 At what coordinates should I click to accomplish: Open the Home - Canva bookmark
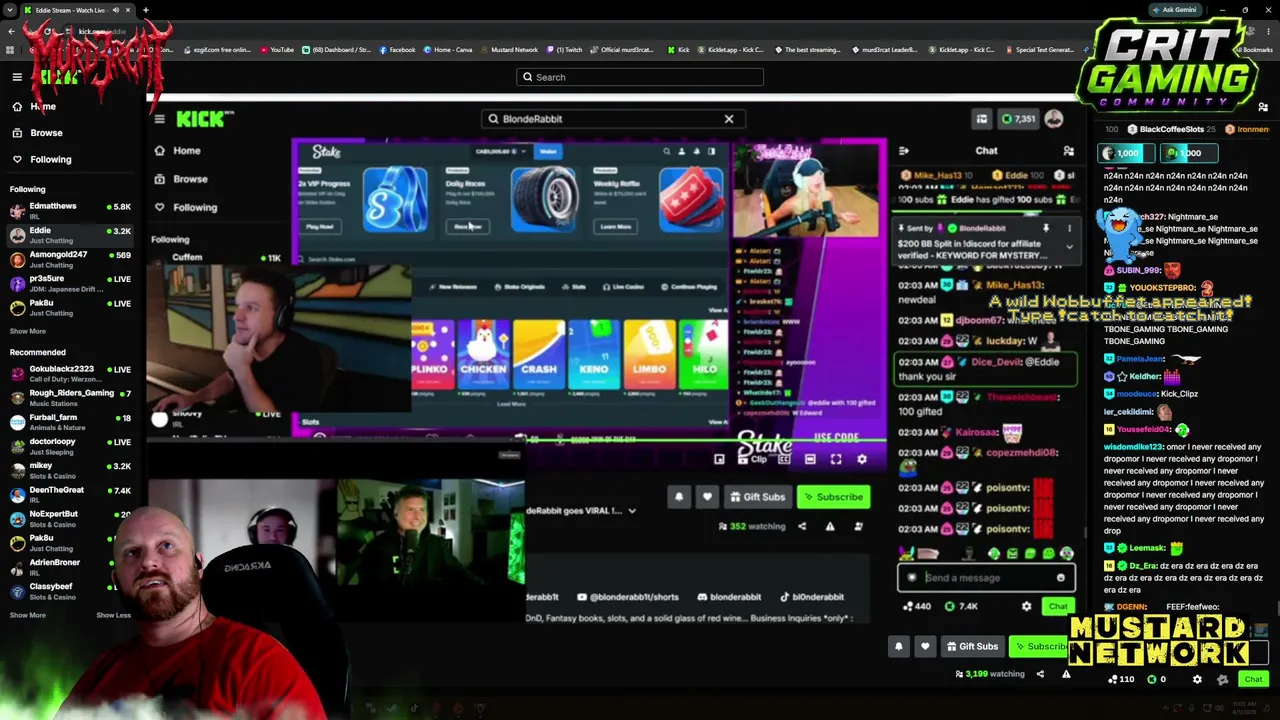[447, 49]
